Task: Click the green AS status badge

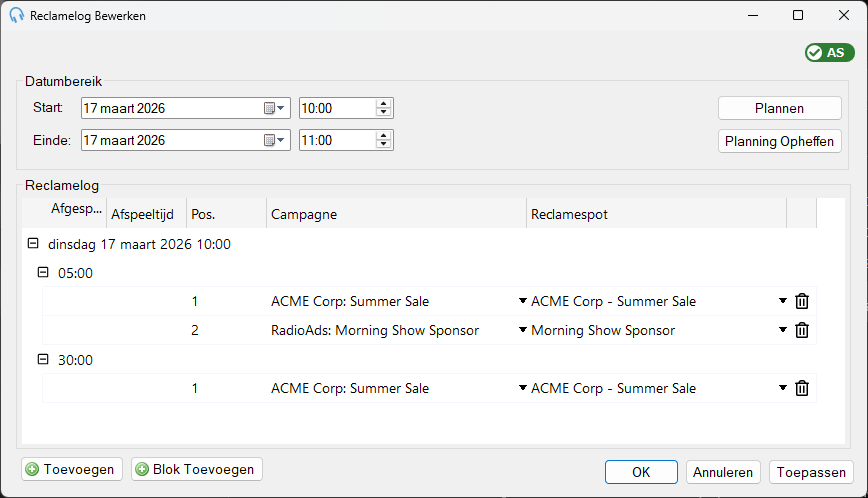Action: [x=829, y=53]
